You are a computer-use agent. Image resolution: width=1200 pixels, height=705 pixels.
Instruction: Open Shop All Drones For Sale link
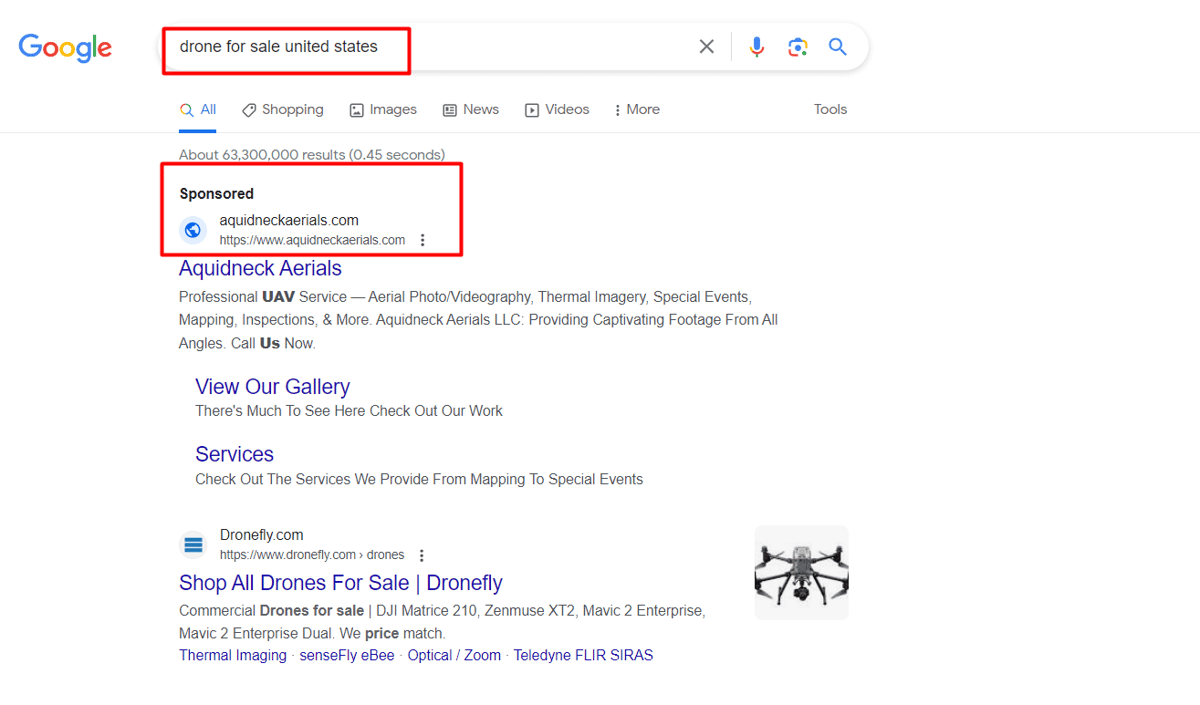point(340,583)
